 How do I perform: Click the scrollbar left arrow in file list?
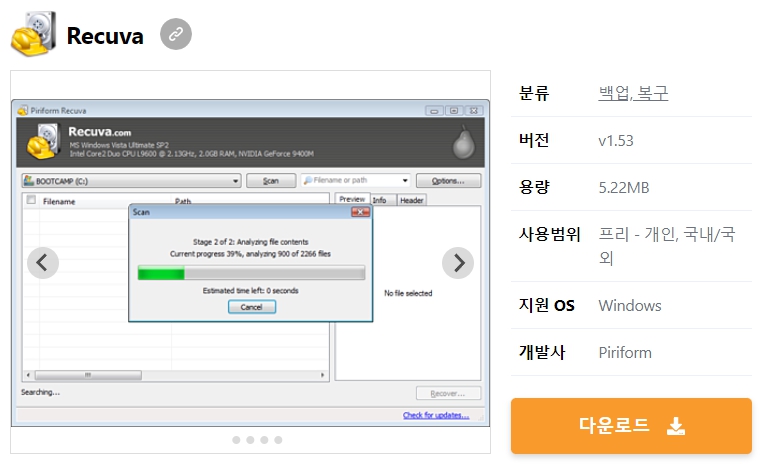tap(28, 375)
